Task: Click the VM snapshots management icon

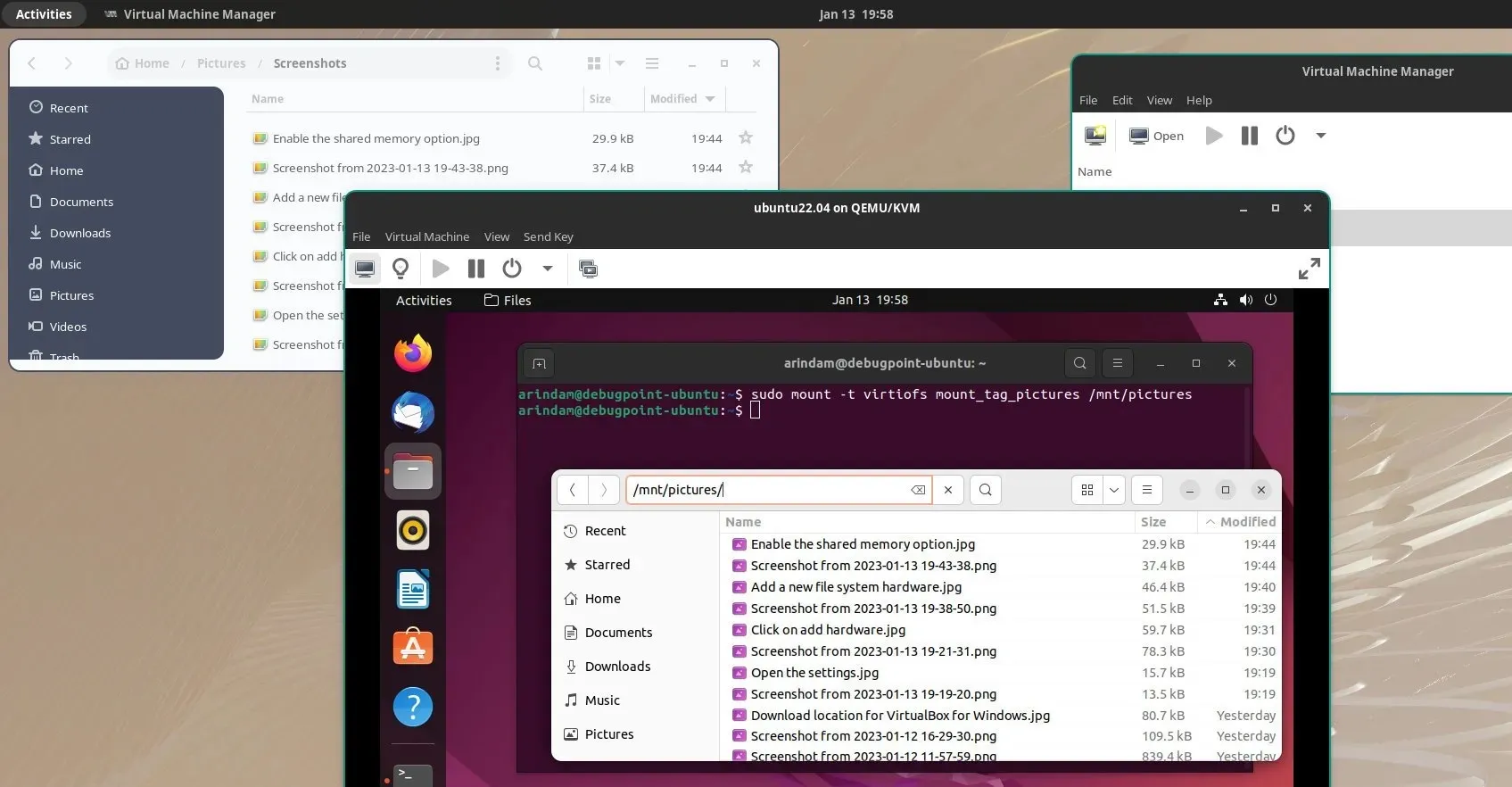Action: click(x=589, y=269)
